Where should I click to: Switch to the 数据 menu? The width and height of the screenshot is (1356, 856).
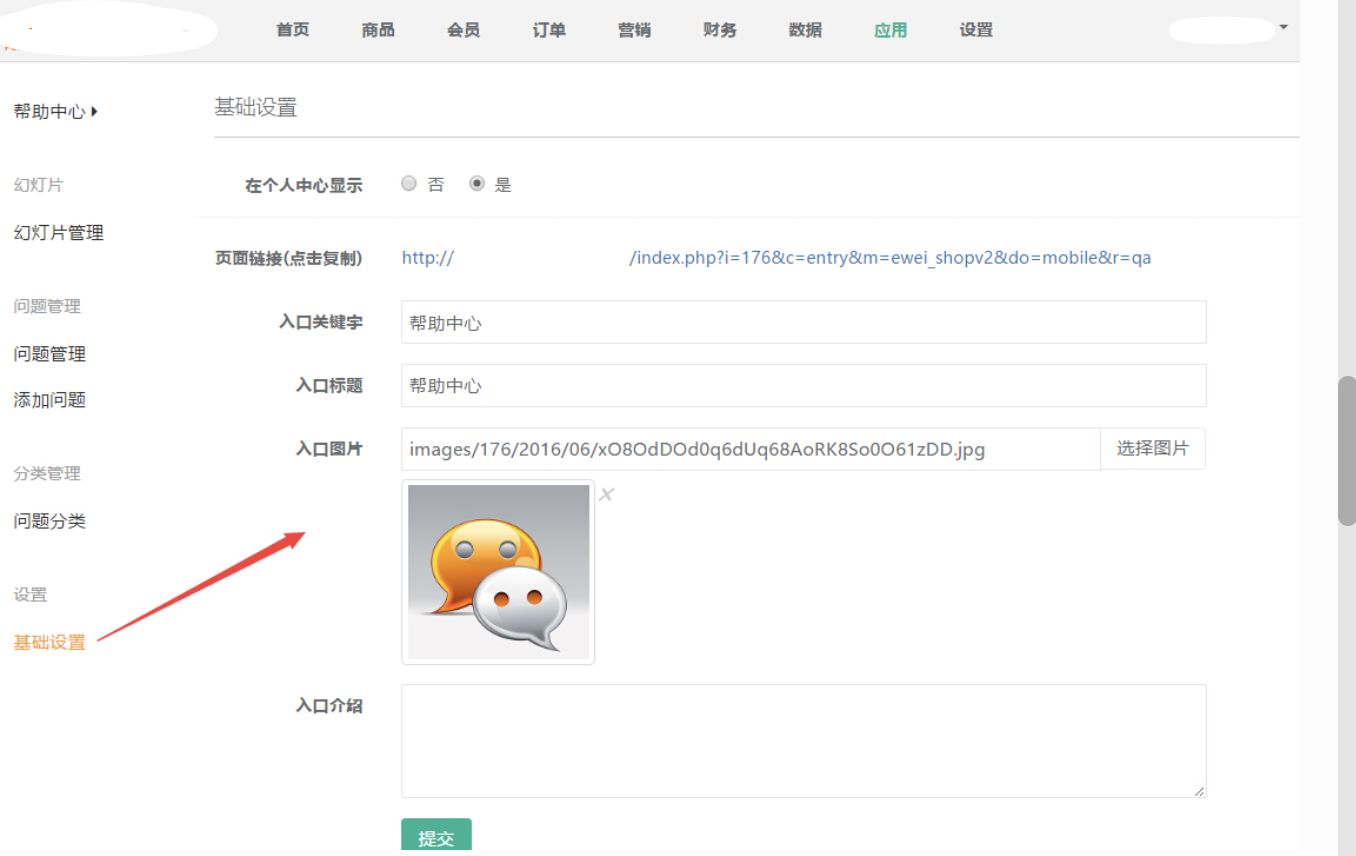point(805,30)
